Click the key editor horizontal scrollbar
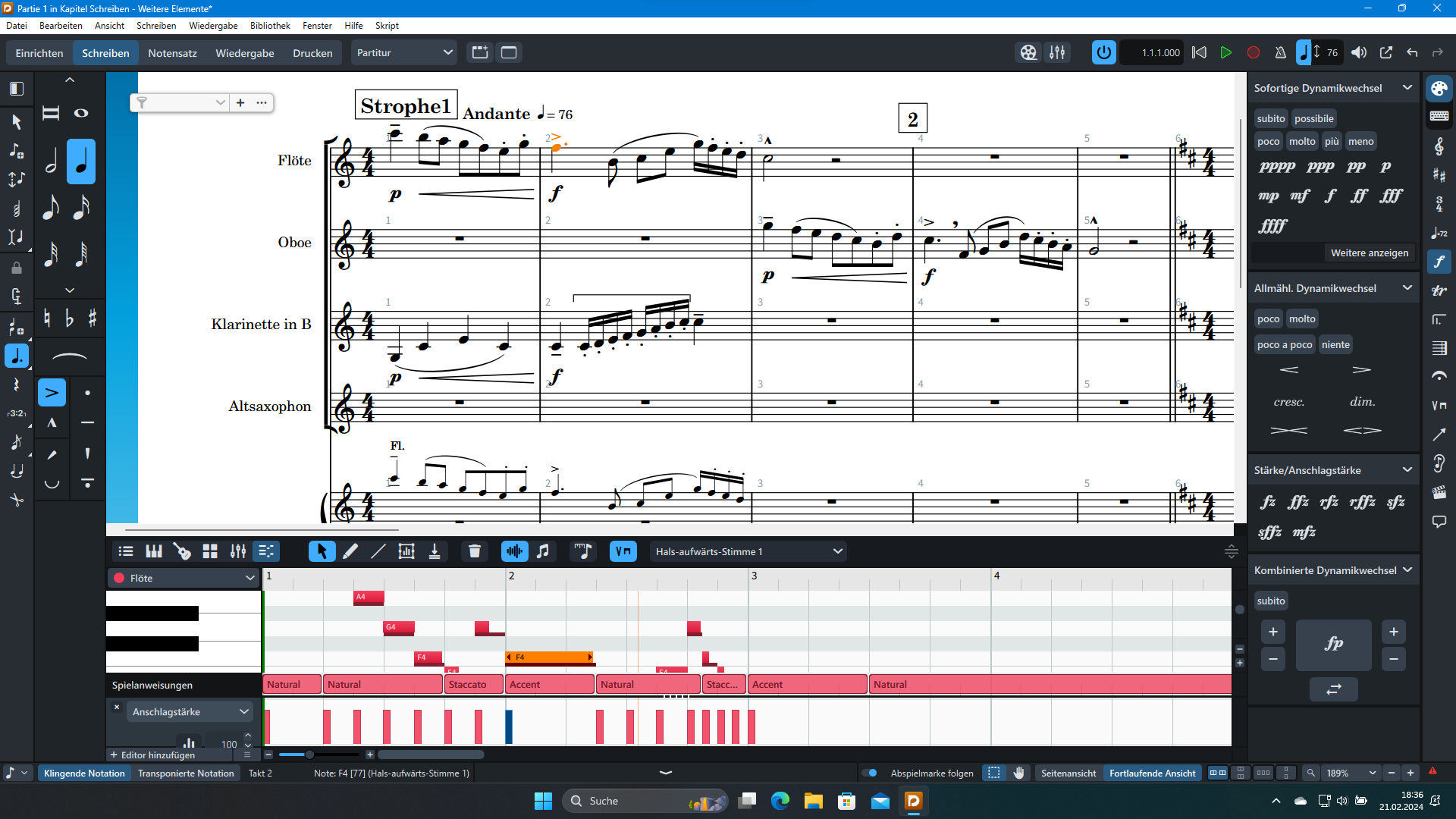 click(x=431, y=755)
